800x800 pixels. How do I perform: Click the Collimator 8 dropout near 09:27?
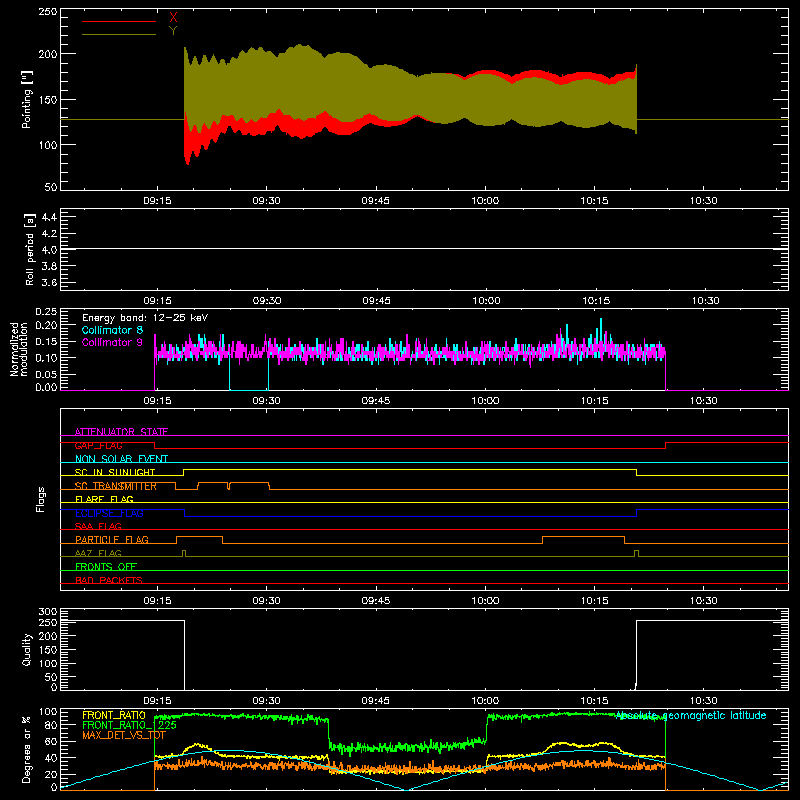249,375
